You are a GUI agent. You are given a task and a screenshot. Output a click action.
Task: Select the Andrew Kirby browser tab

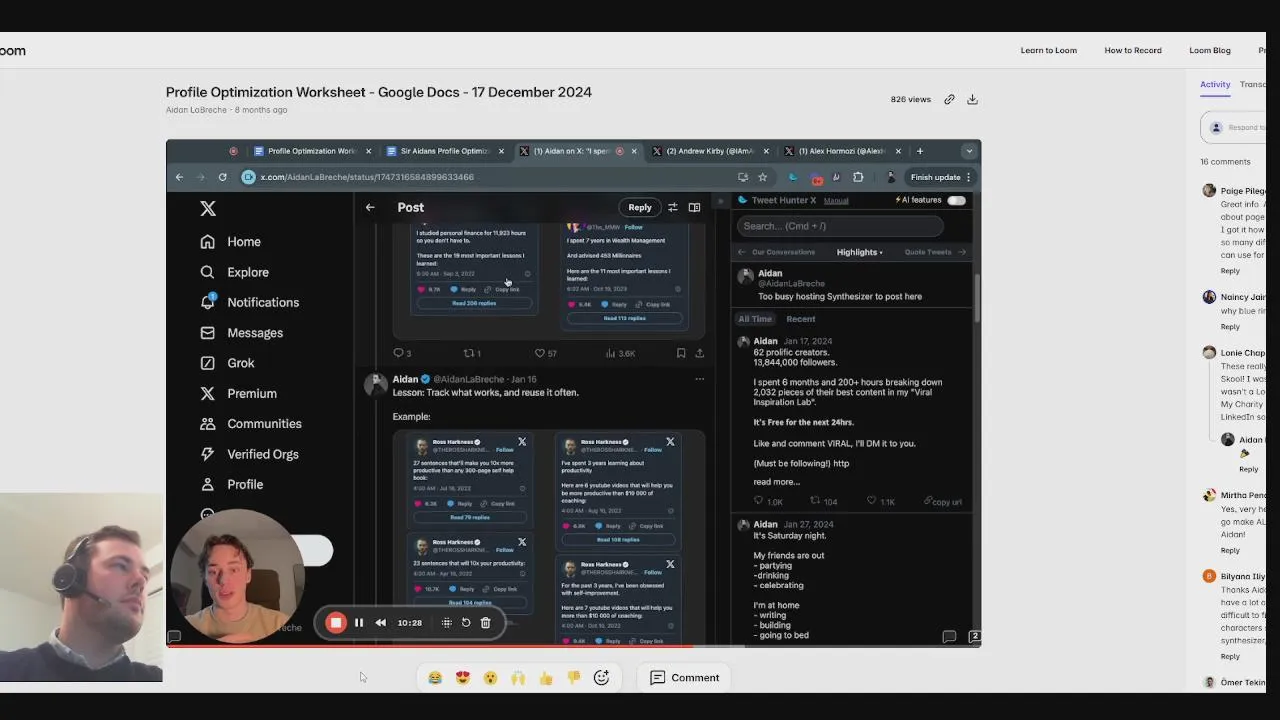[710, 151]
